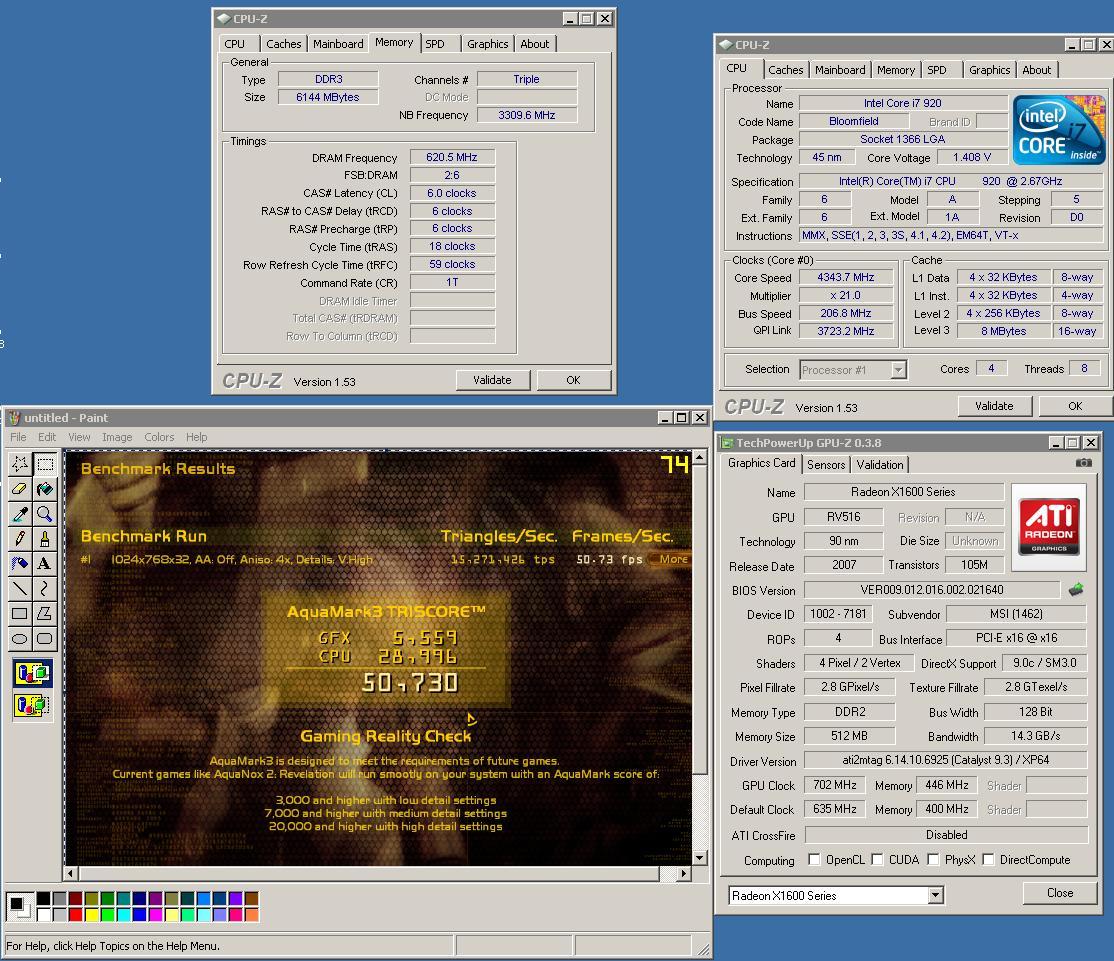1114x961 pixels.
Task: Click the Close button in GPU-Z
Action: (1059, 893)
